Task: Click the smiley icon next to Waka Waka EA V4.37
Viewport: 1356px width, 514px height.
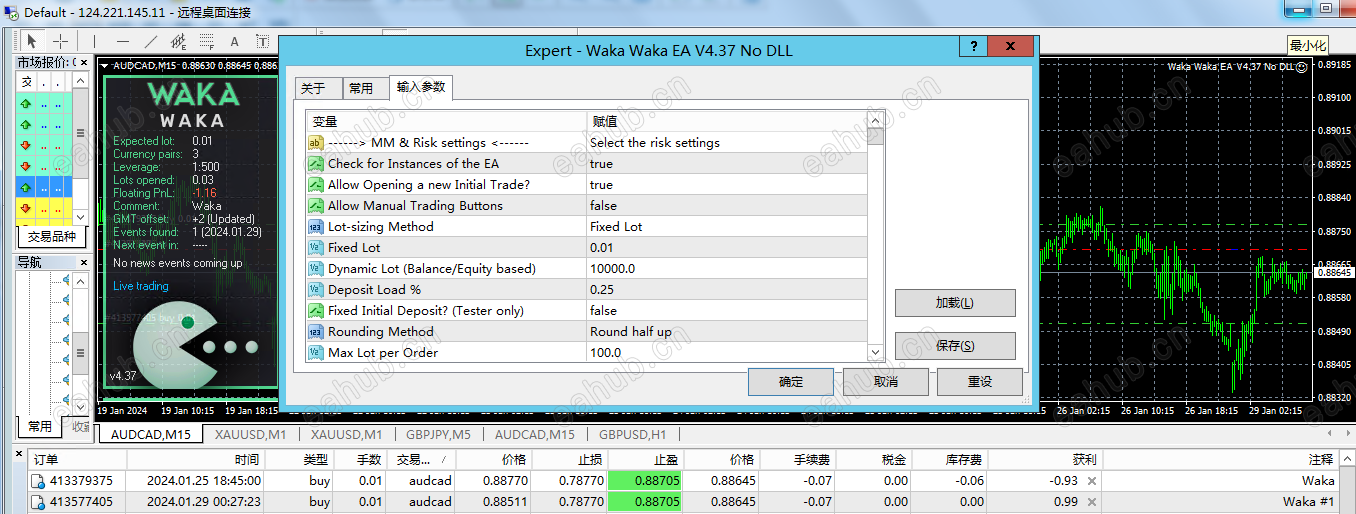Action: coord(1301,67)
